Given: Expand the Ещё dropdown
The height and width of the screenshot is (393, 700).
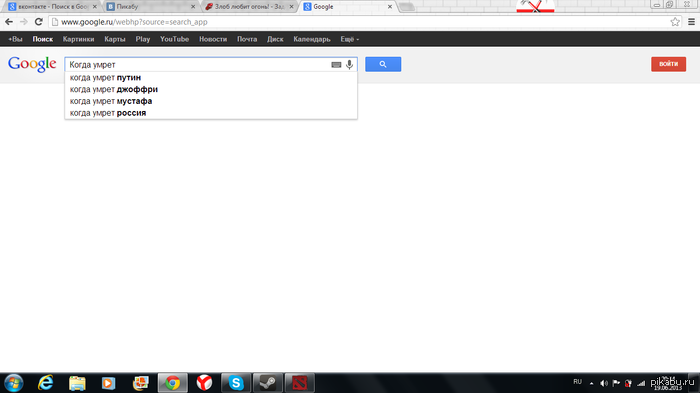Looking at the screenshot, I should pyautogui.click(x=350, y=39).
